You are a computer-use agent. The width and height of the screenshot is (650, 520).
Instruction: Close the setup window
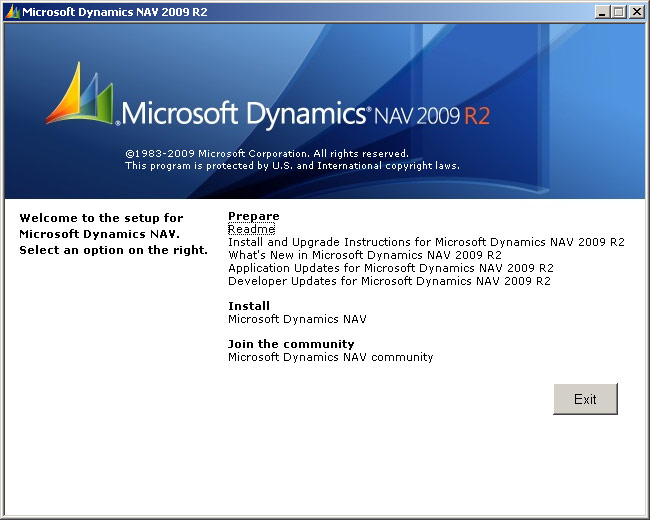636,12
